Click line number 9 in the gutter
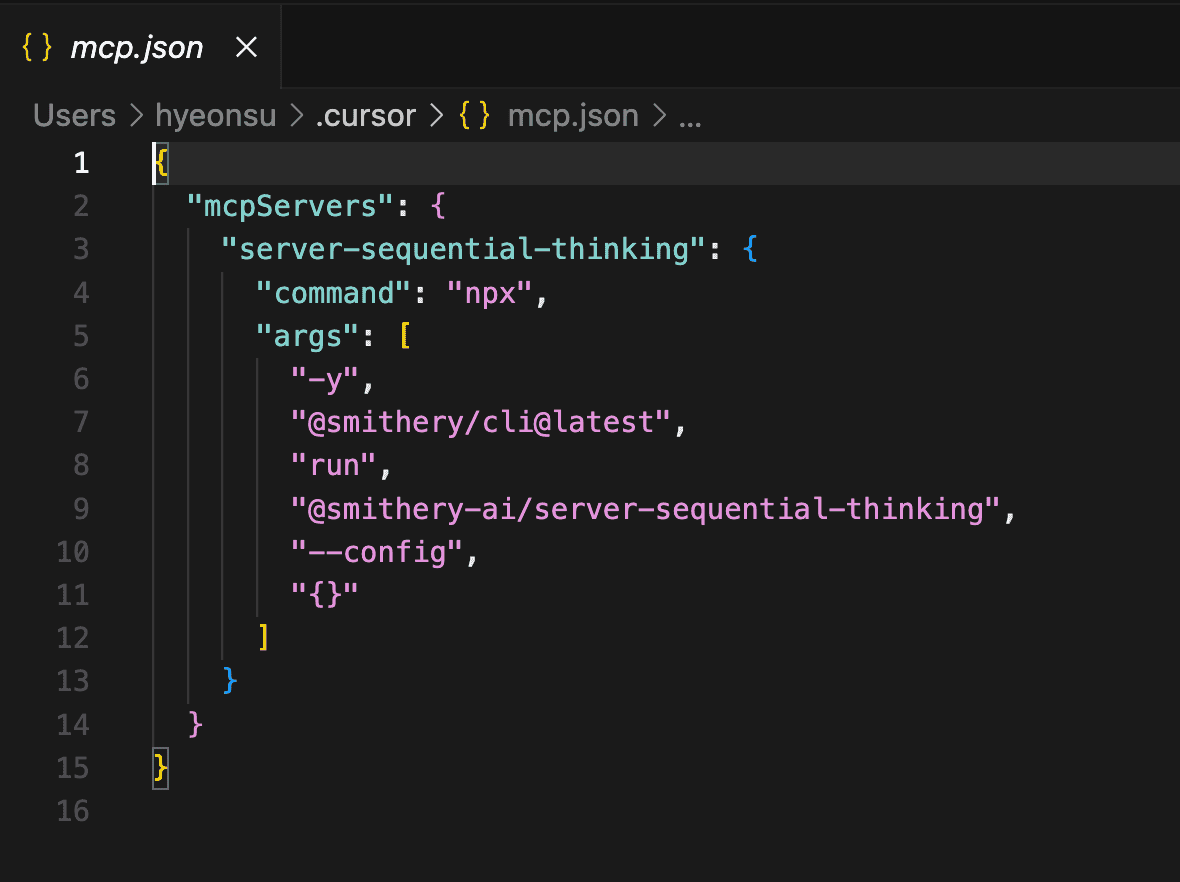 (x=81, y=509)
